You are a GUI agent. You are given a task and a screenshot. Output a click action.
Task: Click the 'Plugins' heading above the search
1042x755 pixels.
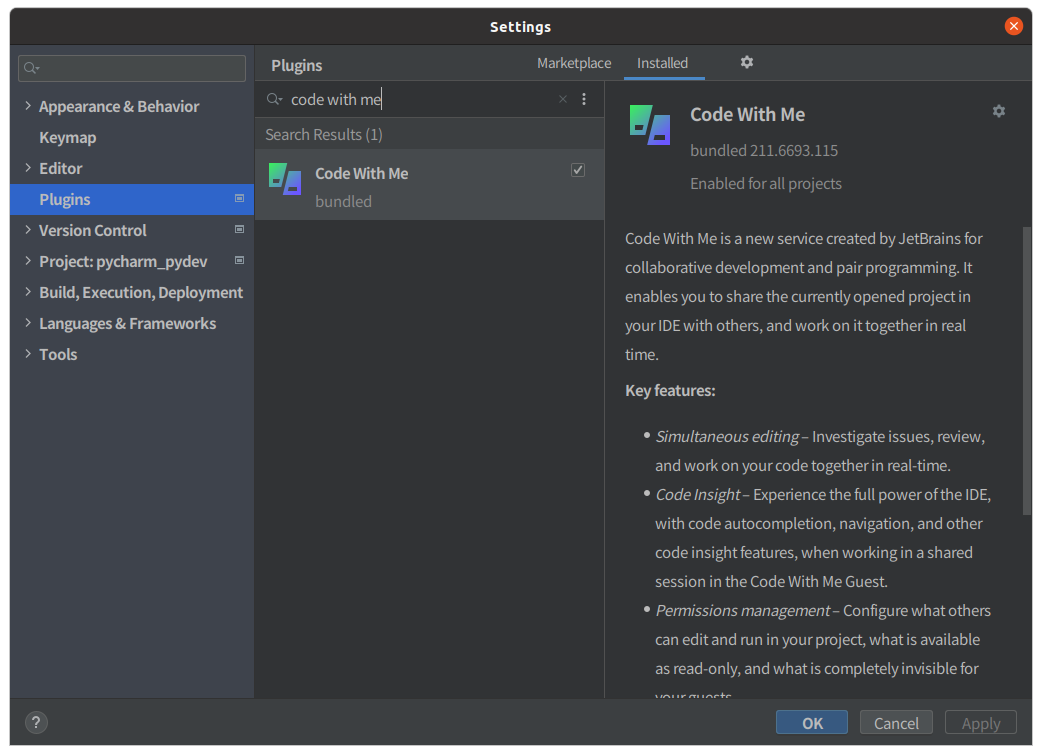pyautogui.click(x=296, y=65)
